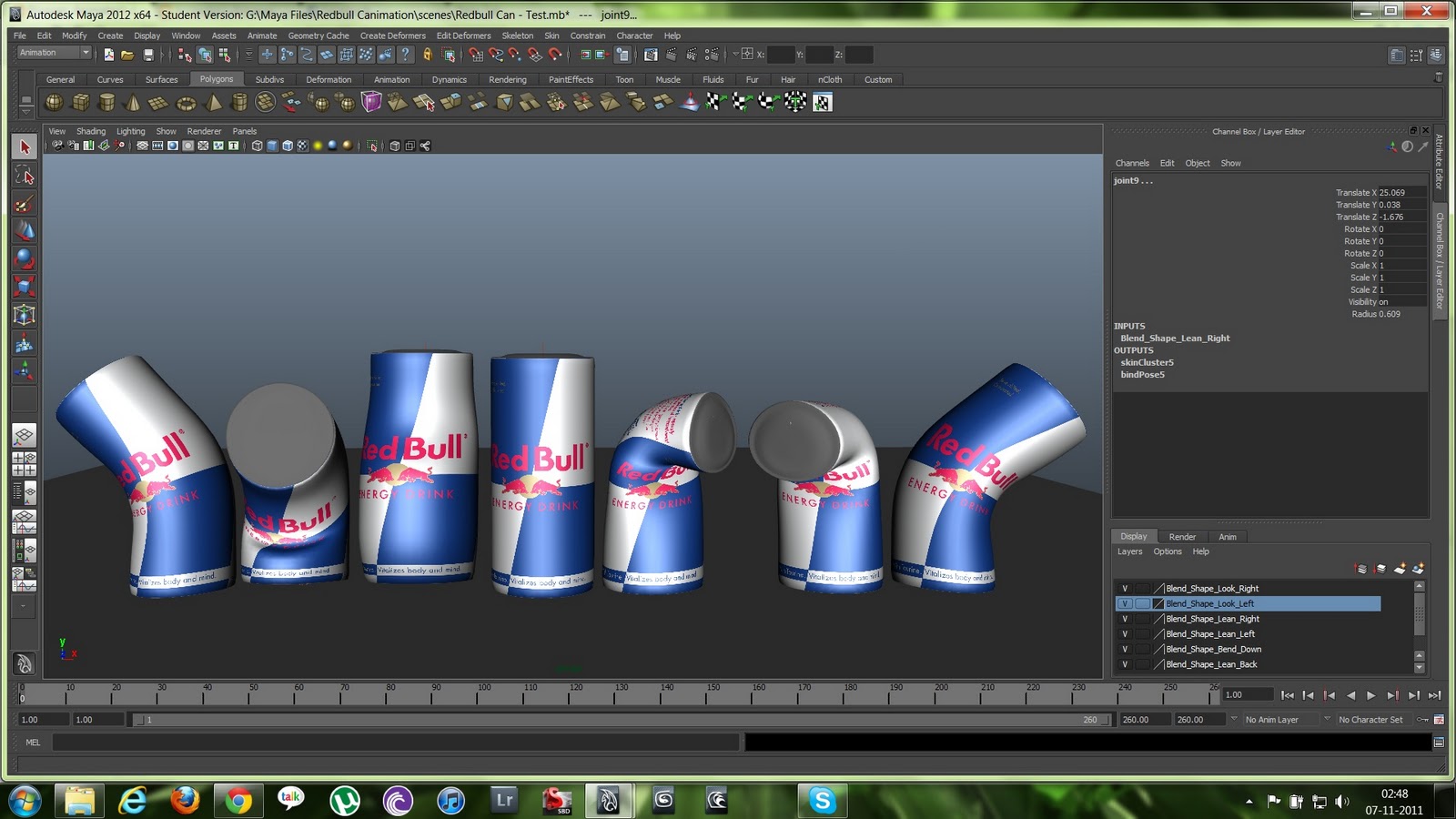
Task: Click the polygon cube icon on the shelf
Action: click(x=80, y=102)
